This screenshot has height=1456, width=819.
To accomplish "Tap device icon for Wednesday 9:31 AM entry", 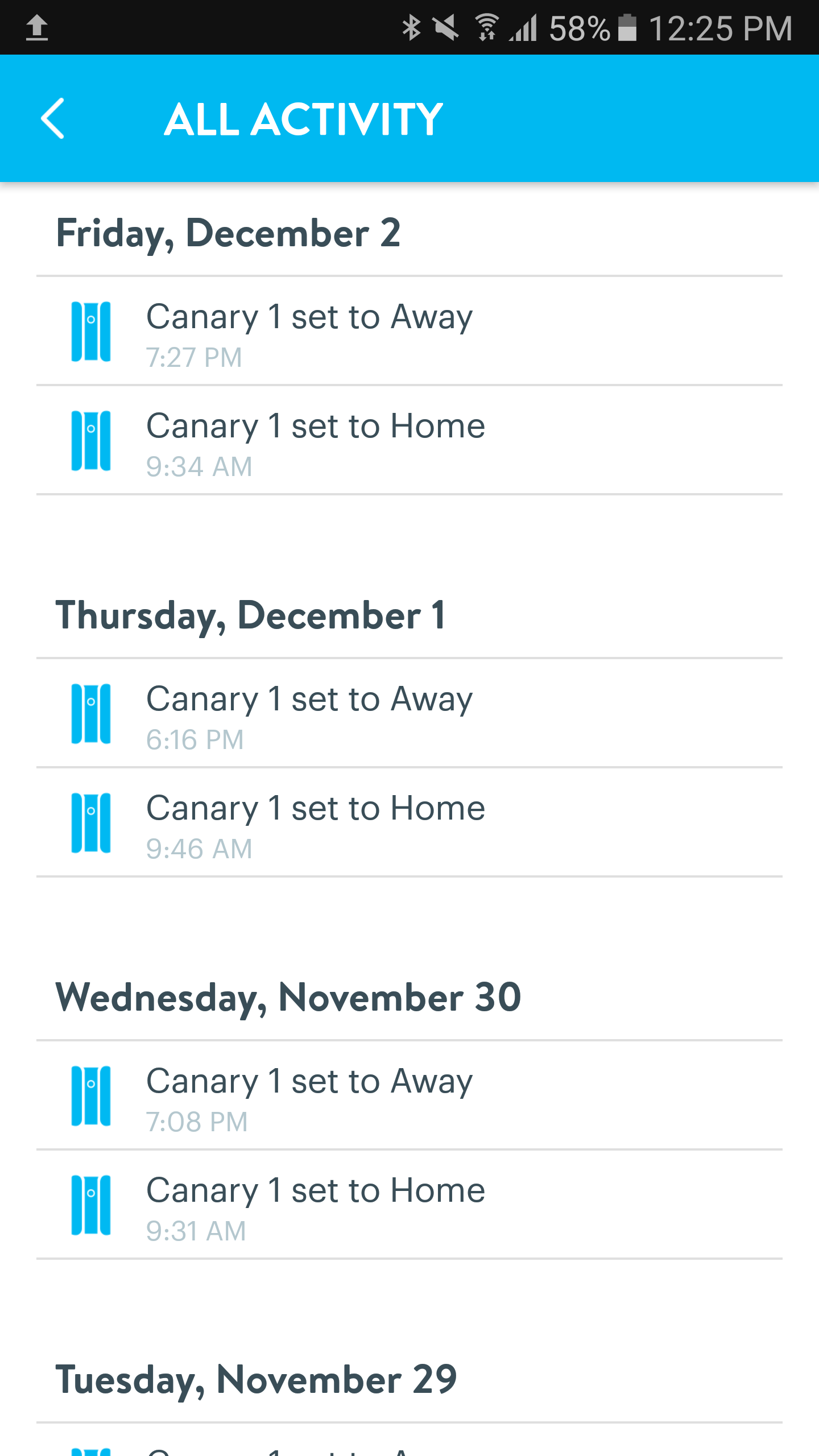I will pyautogui.click(x=90, y=1205).
